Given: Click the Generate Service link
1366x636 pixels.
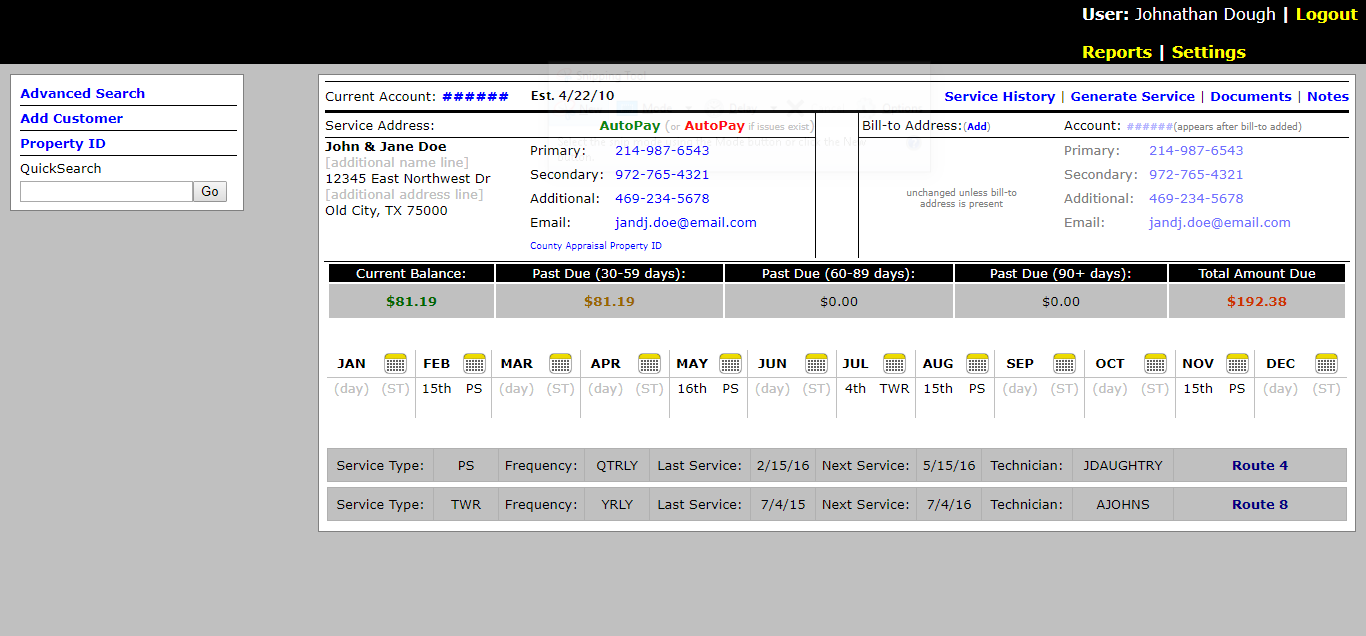Looking at the screenshot, I should (1132, 96).
